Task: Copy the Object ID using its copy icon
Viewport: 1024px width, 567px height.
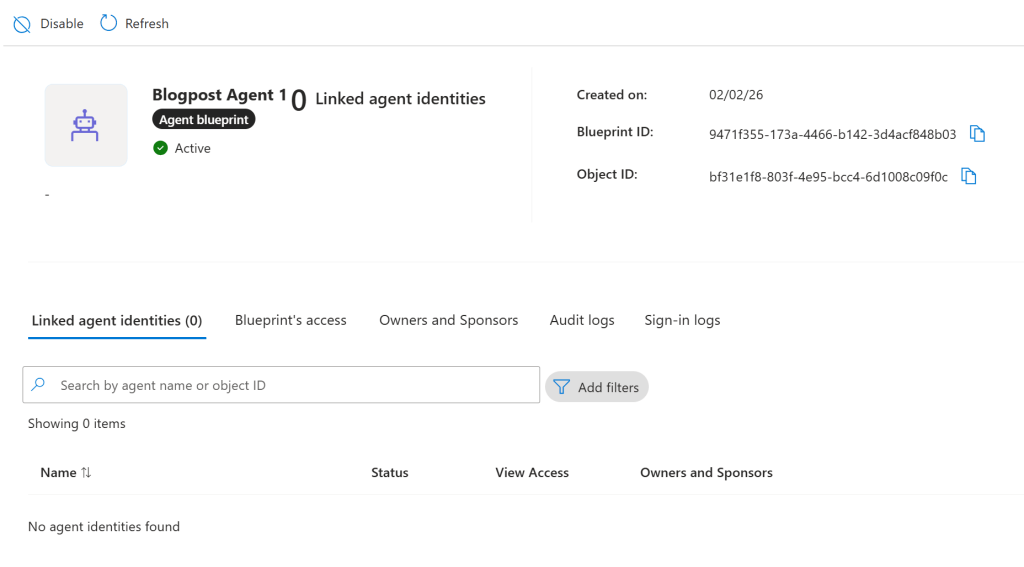Action: 968,177
